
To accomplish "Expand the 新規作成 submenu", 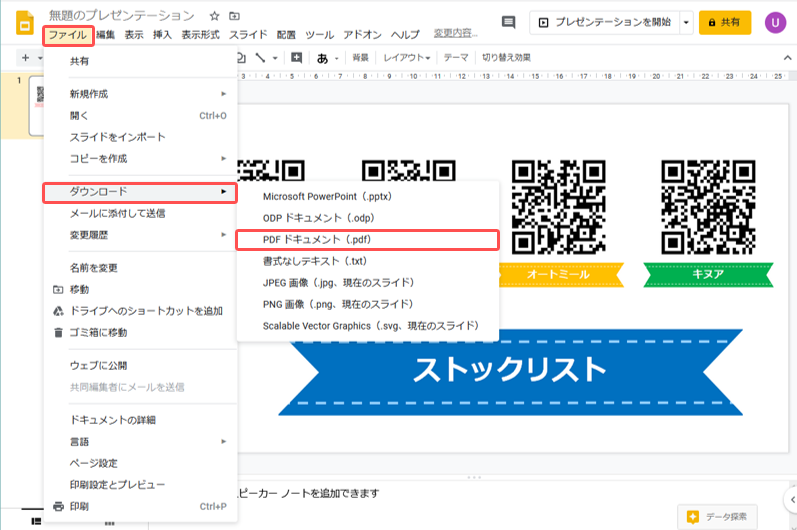I will pyautogui.click(x=140, y=94).
